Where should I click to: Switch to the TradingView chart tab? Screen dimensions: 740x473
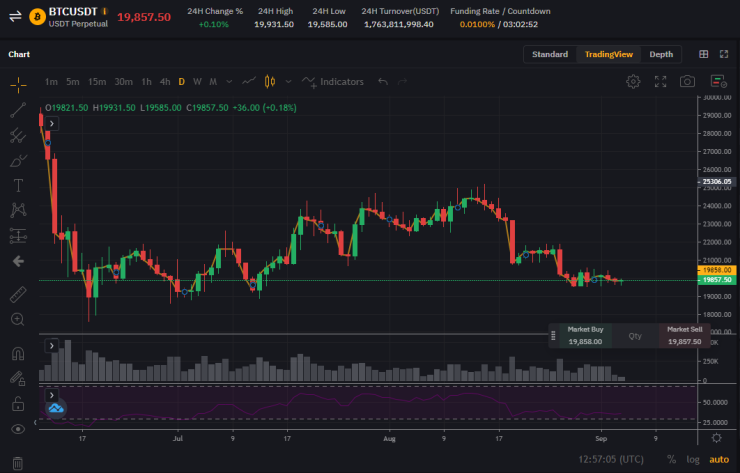click(608, 54)
